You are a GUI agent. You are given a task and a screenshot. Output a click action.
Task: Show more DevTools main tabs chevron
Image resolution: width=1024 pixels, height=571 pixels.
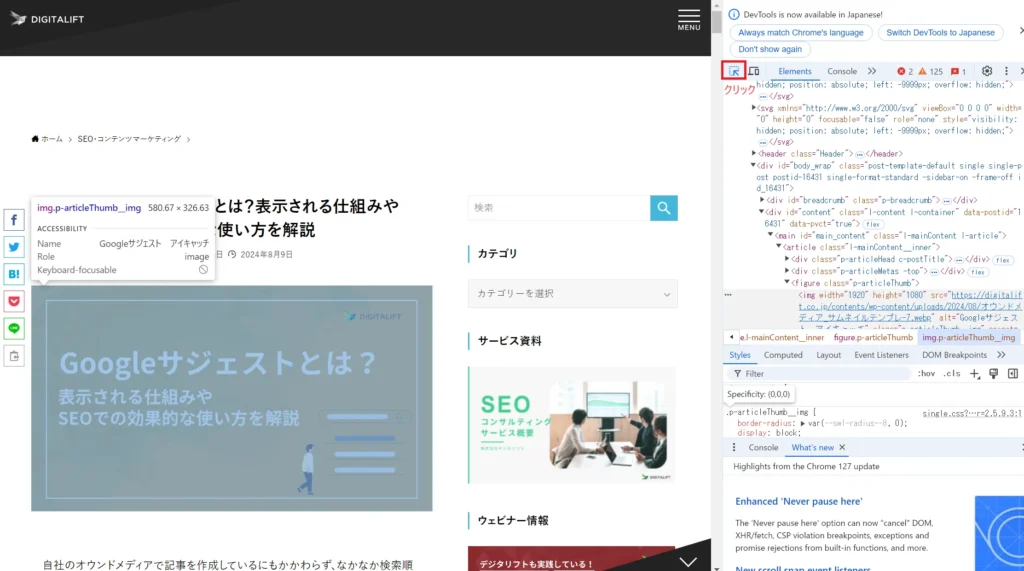(872, 71)
